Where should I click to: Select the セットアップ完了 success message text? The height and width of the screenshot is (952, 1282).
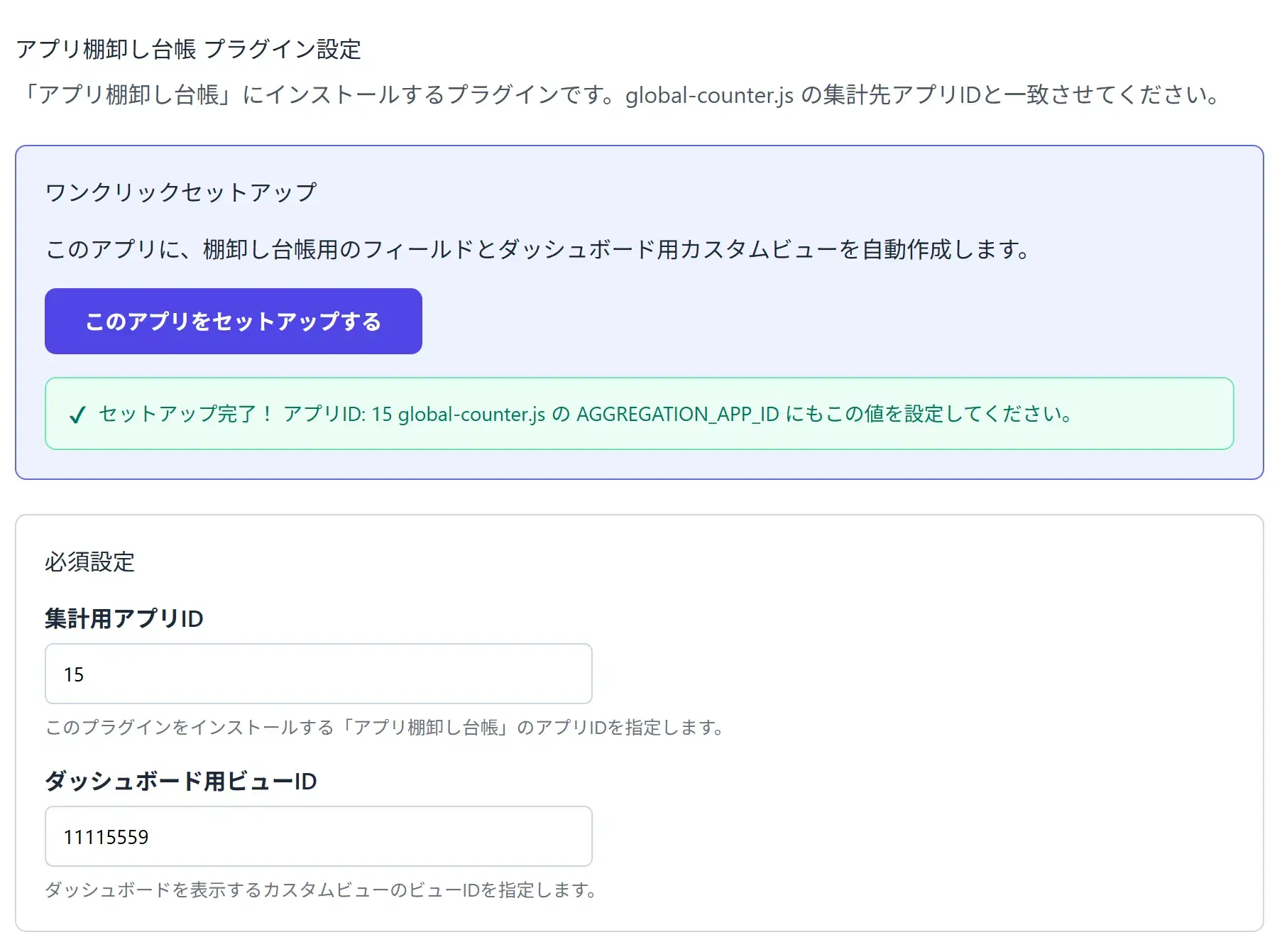pyautogui.click(x=585, y=414)
